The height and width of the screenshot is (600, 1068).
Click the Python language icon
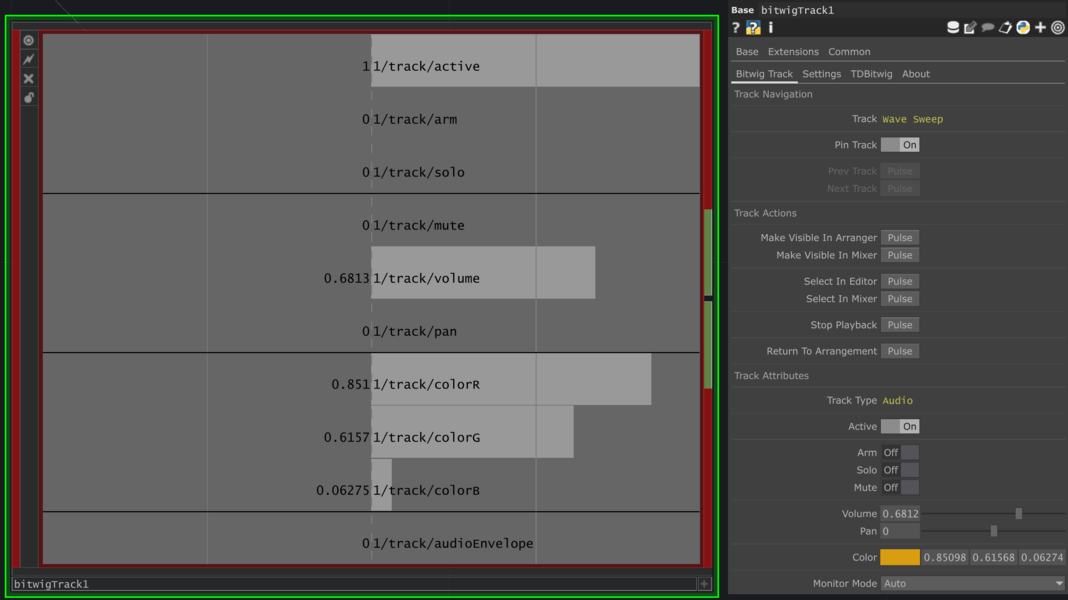1023,28
